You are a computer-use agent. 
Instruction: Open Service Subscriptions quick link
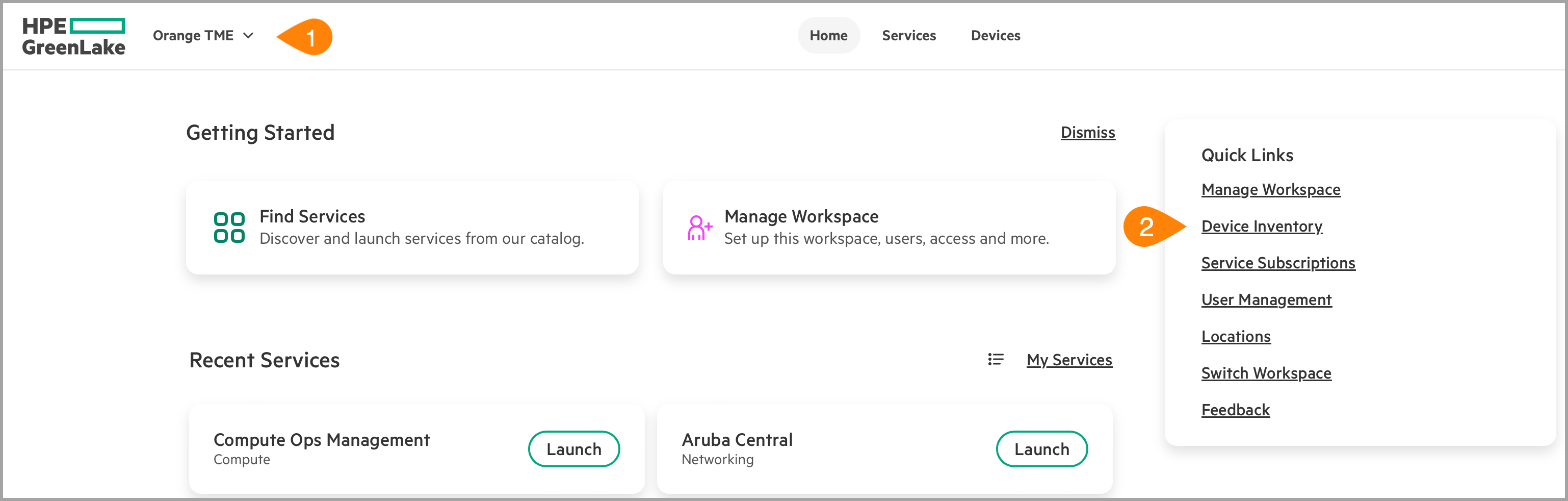click(x=1277, y=263)
